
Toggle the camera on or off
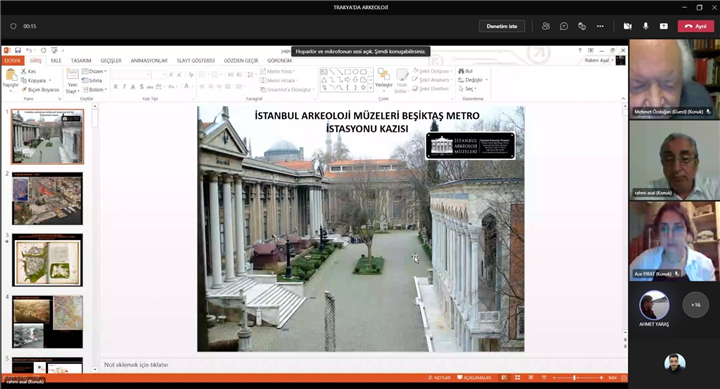627,26
